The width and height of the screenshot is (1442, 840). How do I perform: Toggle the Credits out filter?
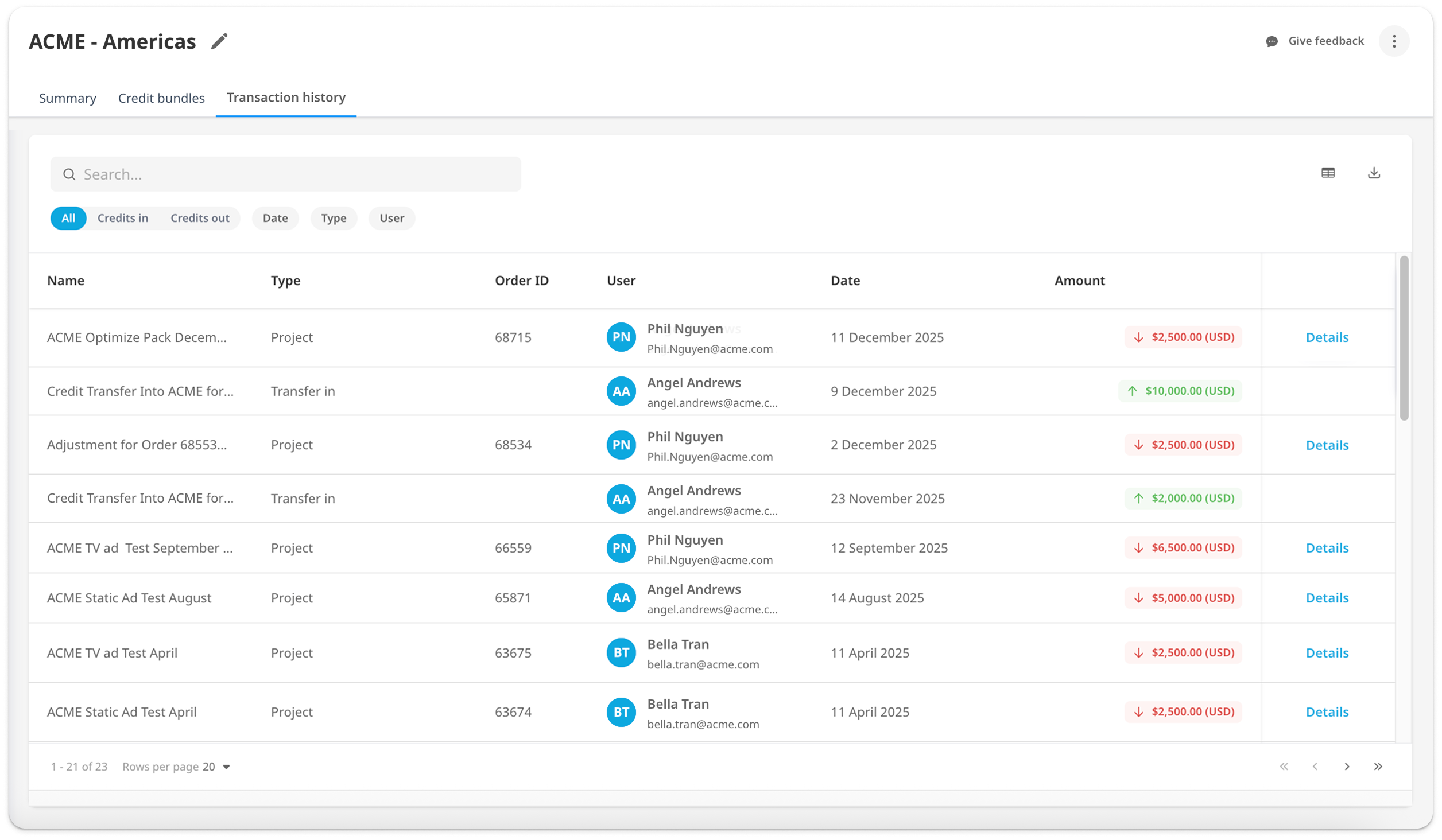[200, 218]
